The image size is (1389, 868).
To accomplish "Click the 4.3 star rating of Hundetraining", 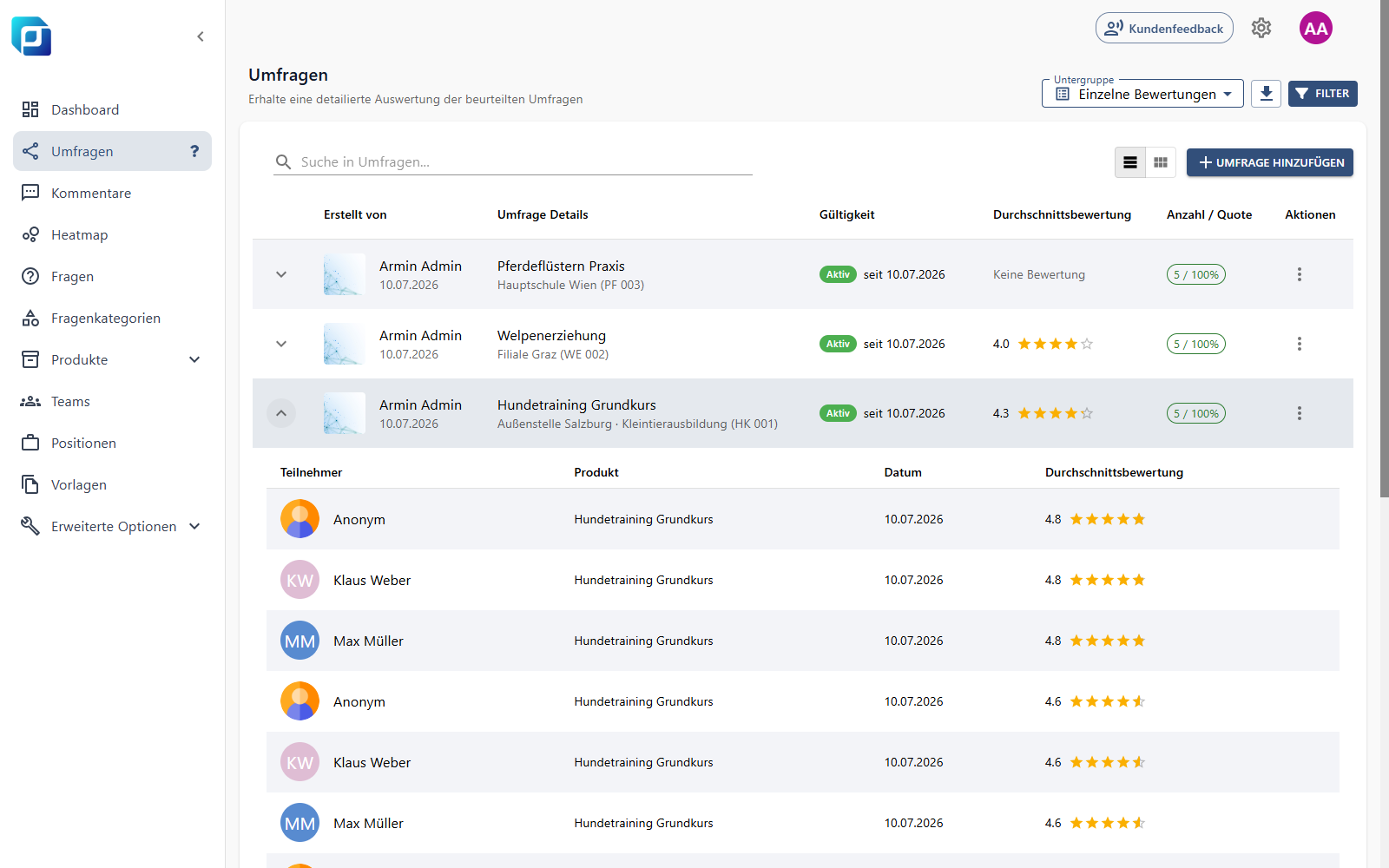I will [x=1043, y=413].
